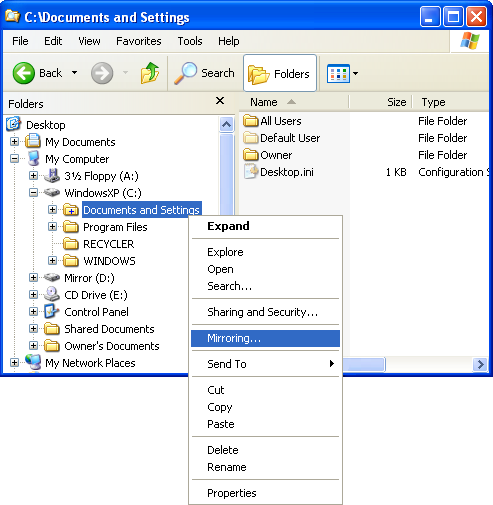Click the WindowsXP (C:) drive icon
The image size is (493, 505).
52,192
